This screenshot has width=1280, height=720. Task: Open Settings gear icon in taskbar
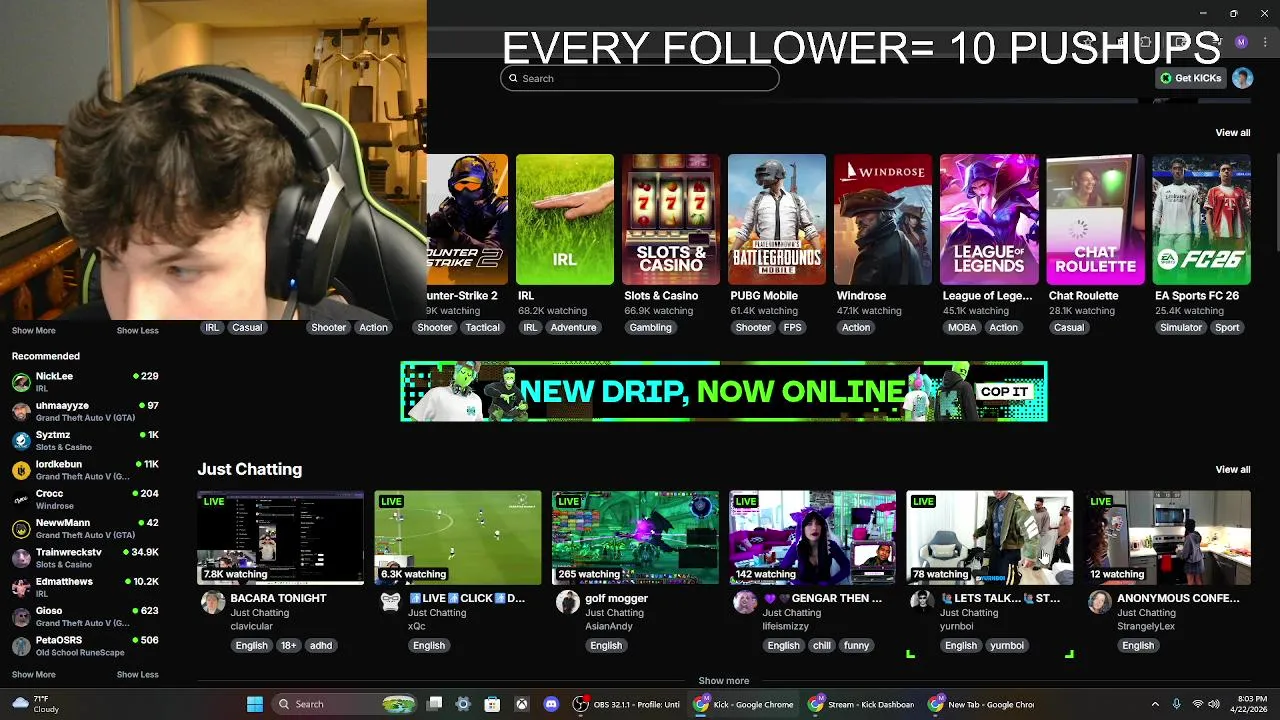(463, 704)
